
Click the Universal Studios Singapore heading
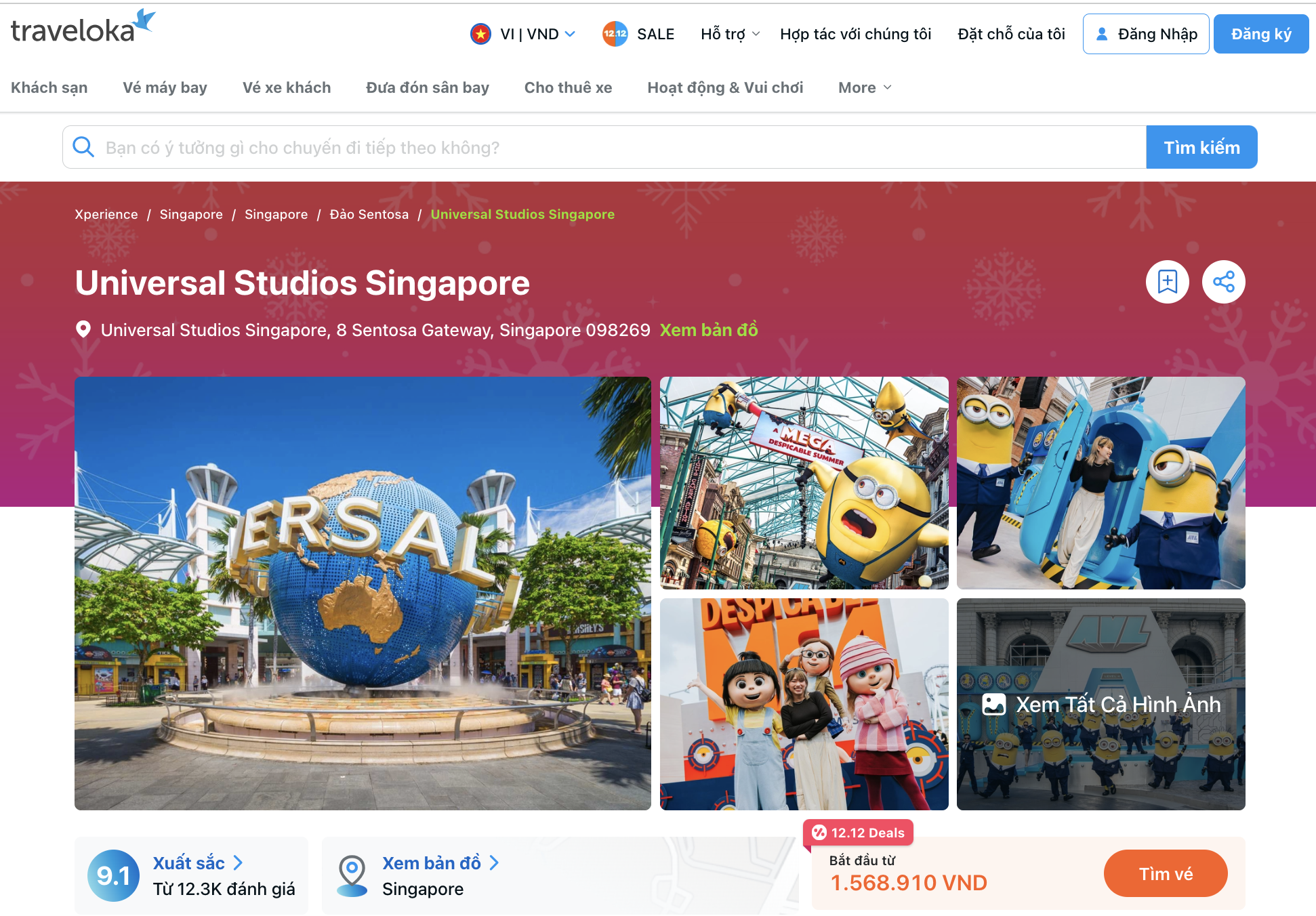(x=302, y=283)
